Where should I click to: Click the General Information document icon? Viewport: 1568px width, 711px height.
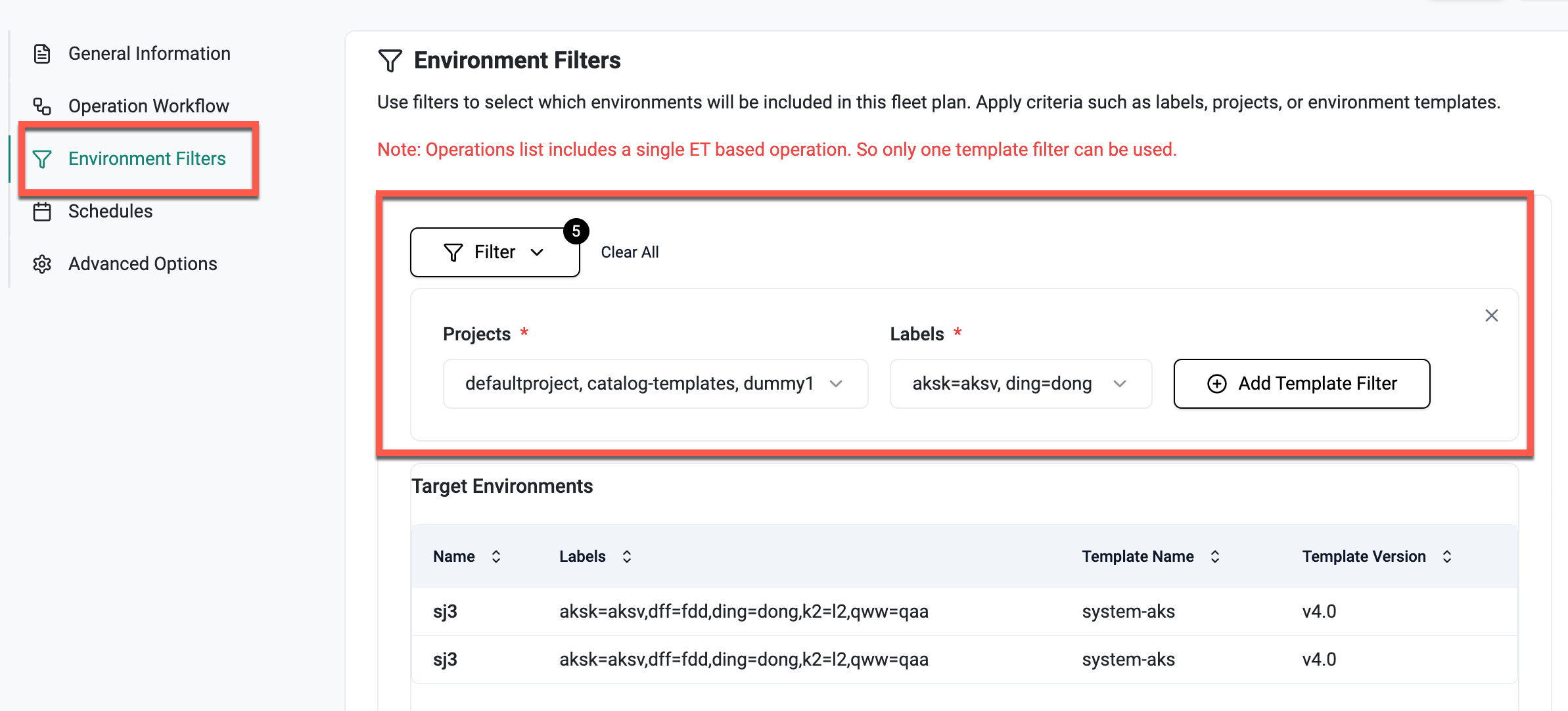pyautogui.click(x=42, y=54)
